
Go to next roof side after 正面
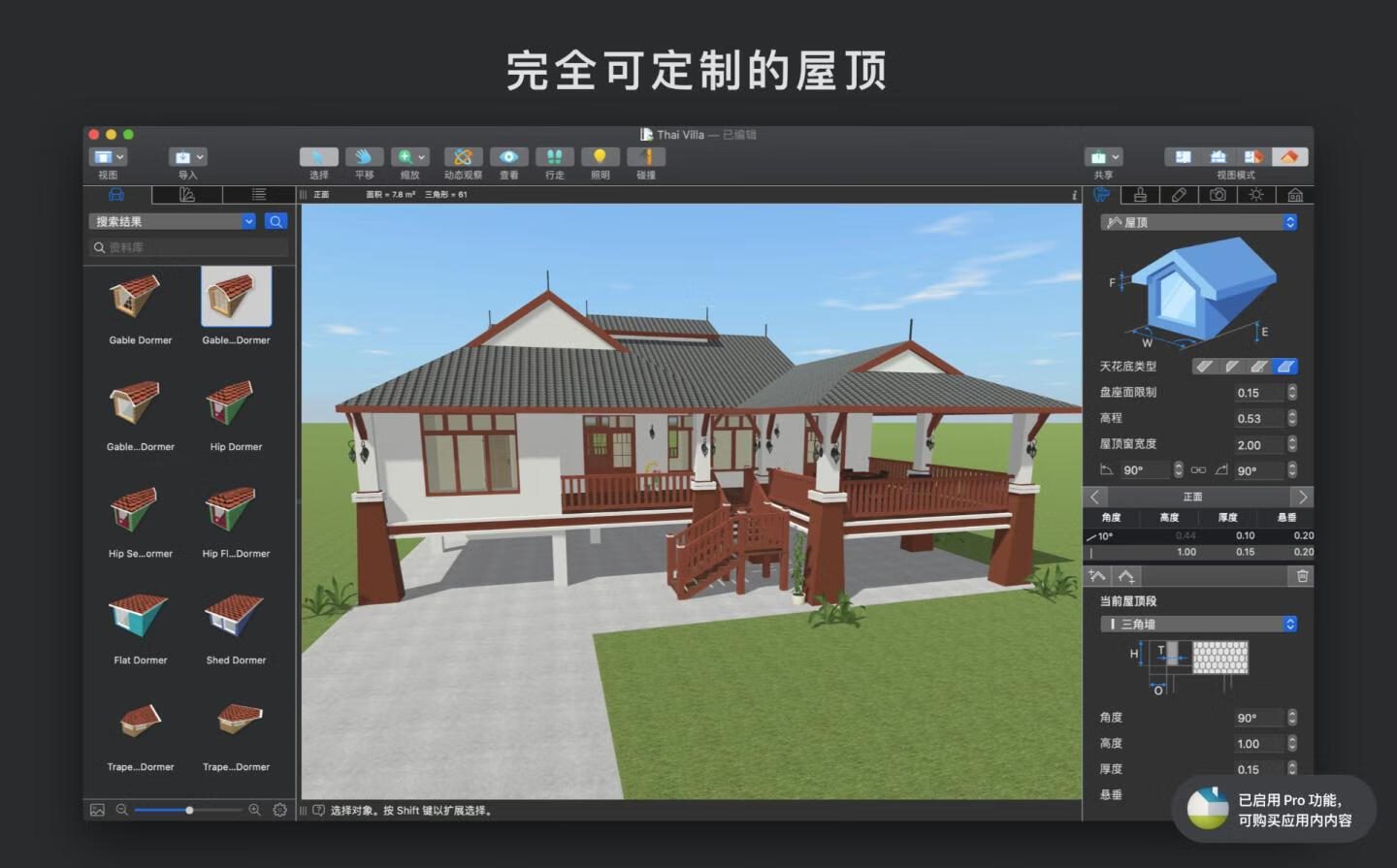[1302, 497]
